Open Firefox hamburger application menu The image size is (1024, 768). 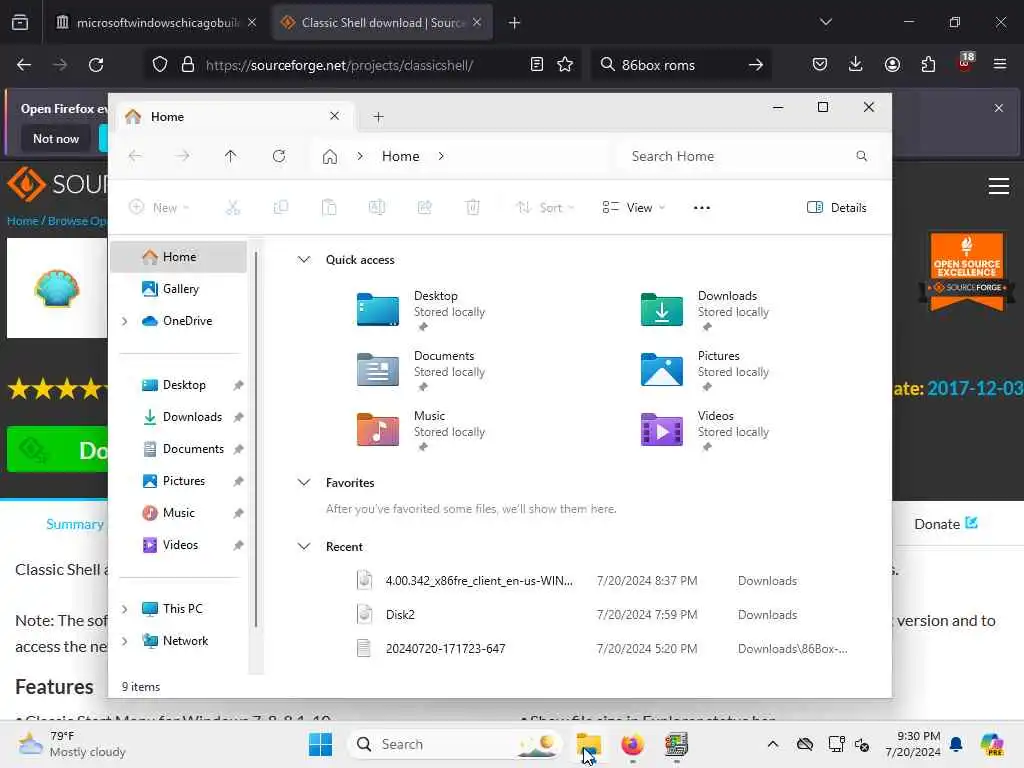[999, 64]
